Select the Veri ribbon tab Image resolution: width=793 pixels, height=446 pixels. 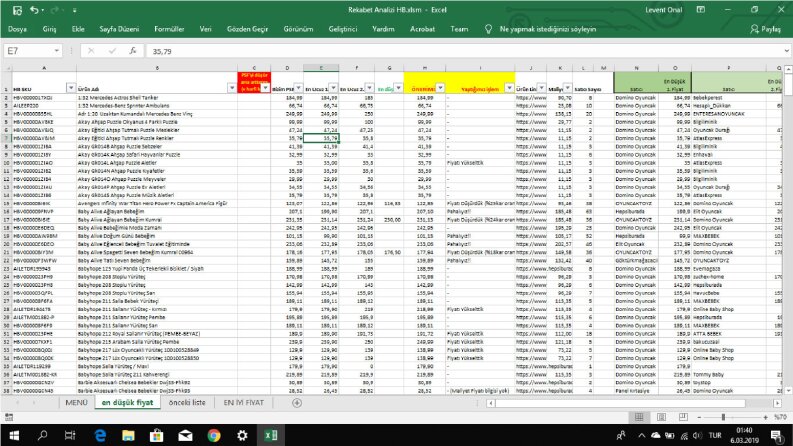tap(205, 29)
